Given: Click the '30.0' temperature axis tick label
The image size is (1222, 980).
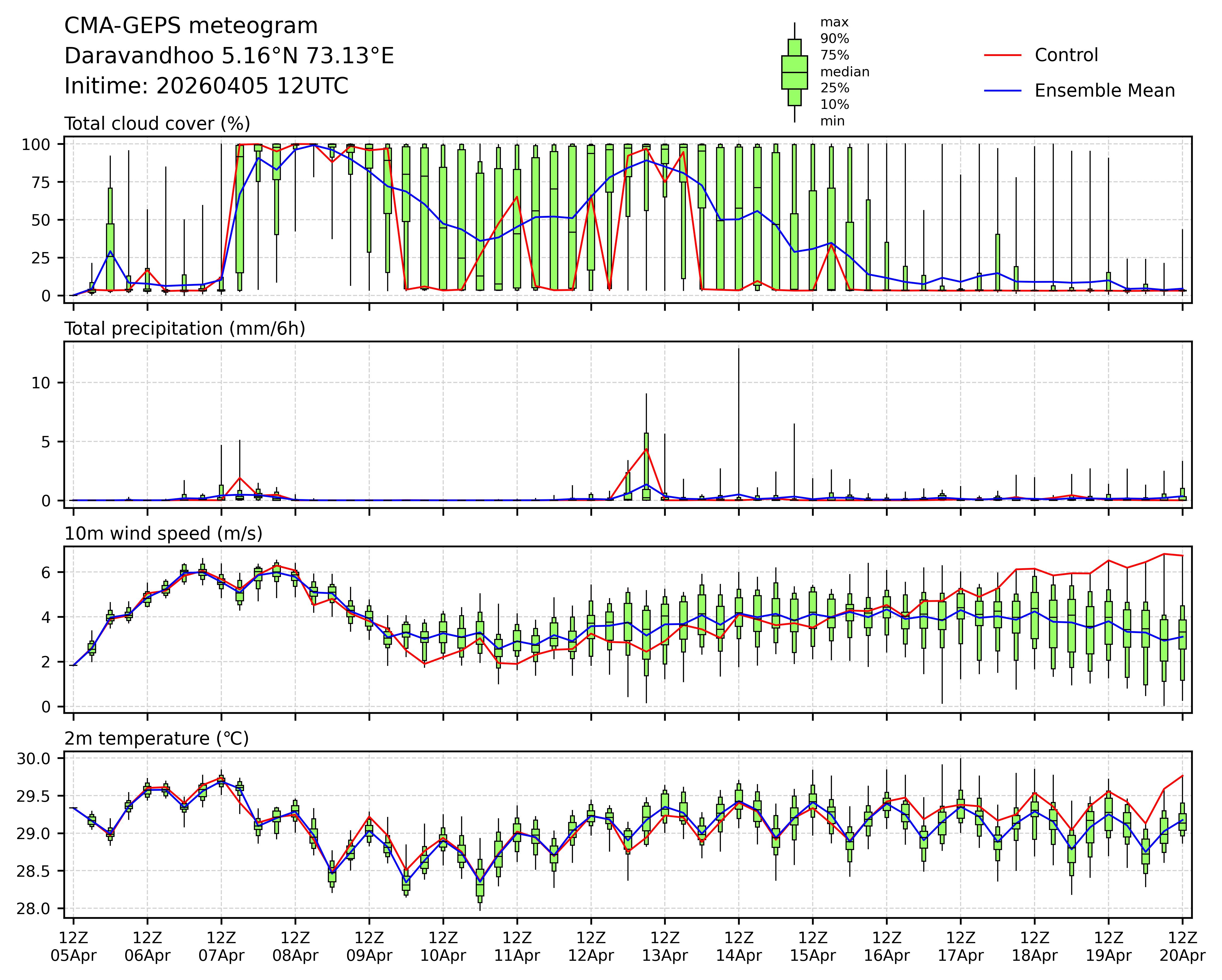Looking at the screenshot, I should pos(33,758).
